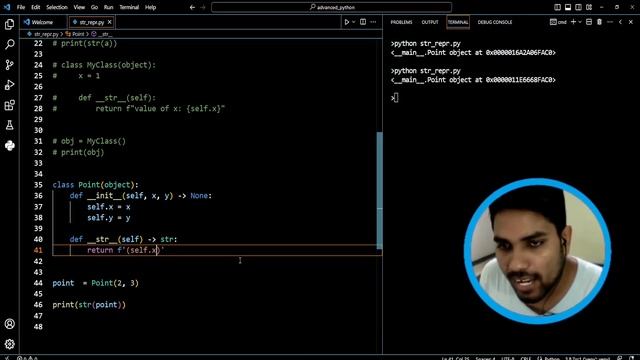Navigate back with the left arrow

pyautogui.click(x=192, y=7)
